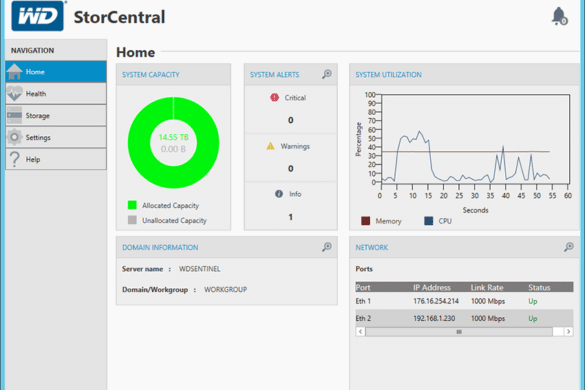Click the CPU legend color swatch
Viewport: 585px width, 390px height.
click(x=429, y=221)
